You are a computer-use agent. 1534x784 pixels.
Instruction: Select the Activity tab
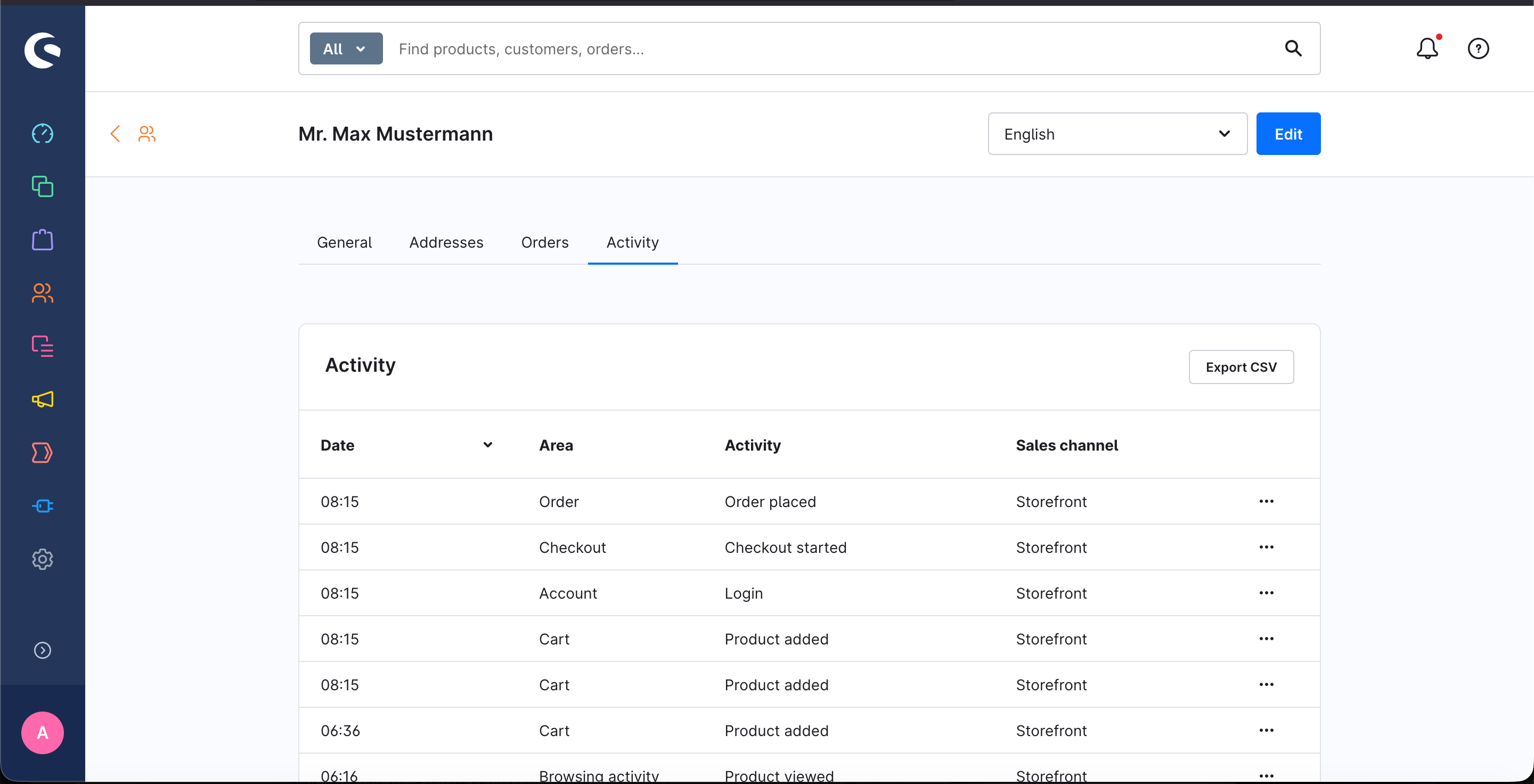[632, 242]
